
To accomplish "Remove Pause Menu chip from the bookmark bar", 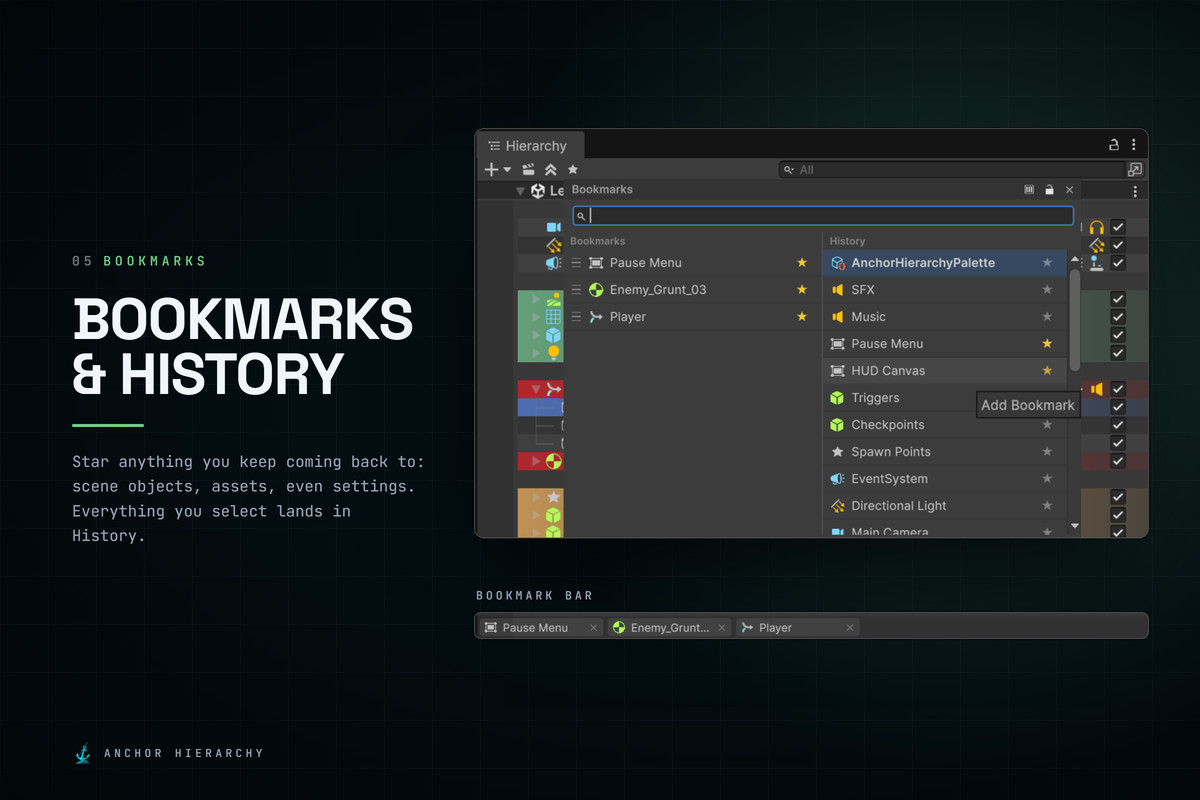I will pyautogui.click(x=593, y=628).
